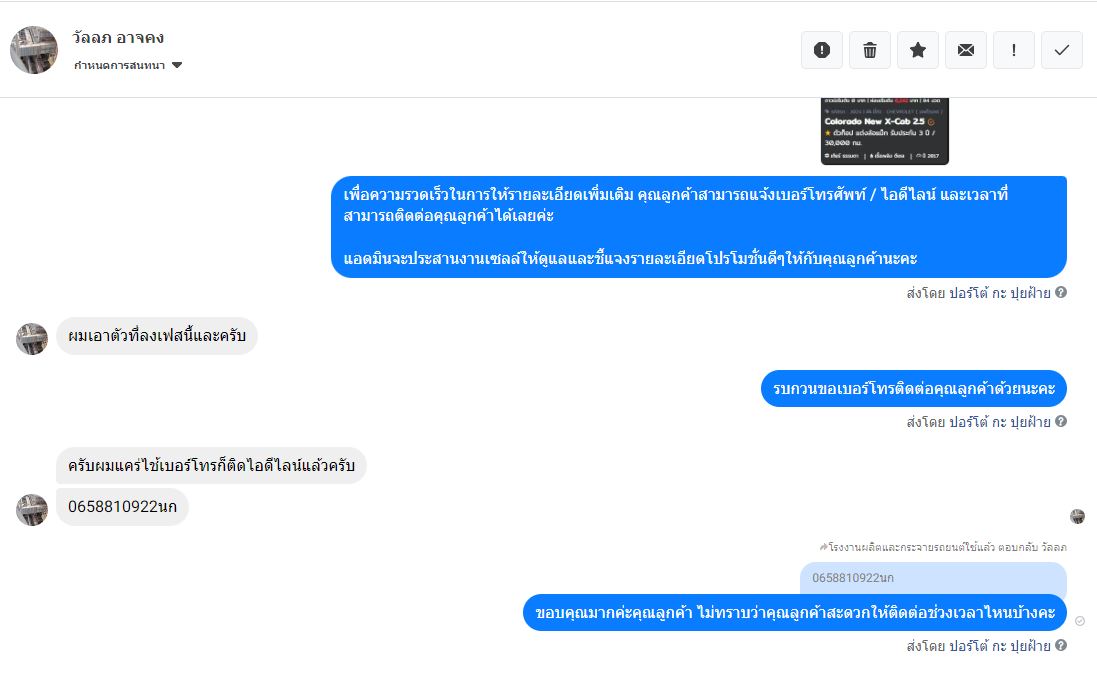This screenshot has width=1097, height=679.
Task: Open the conversation assignment dropdown arrow
Action: pos(177,65)
